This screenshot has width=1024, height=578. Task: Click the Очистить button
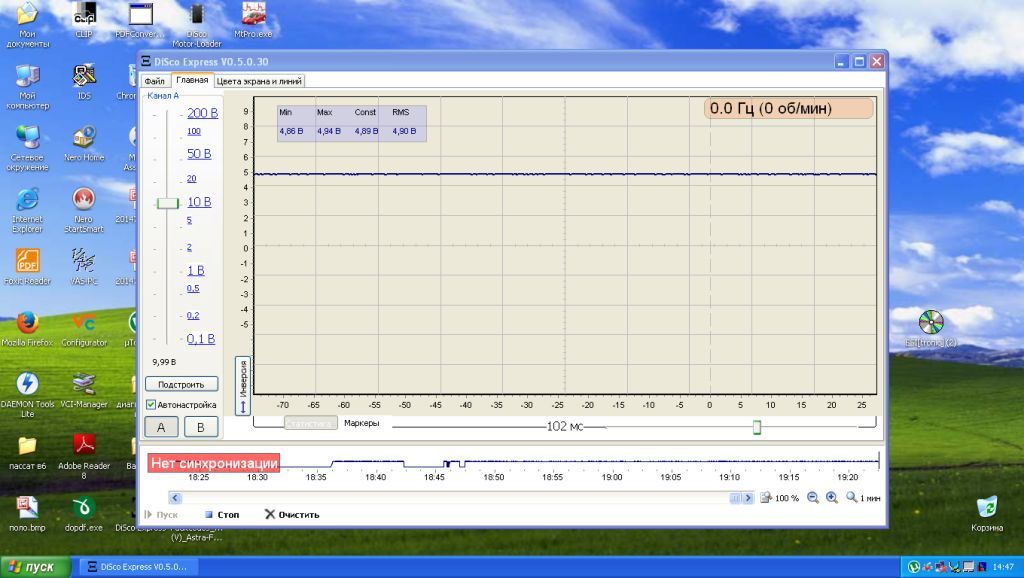(x=292, y=515)
